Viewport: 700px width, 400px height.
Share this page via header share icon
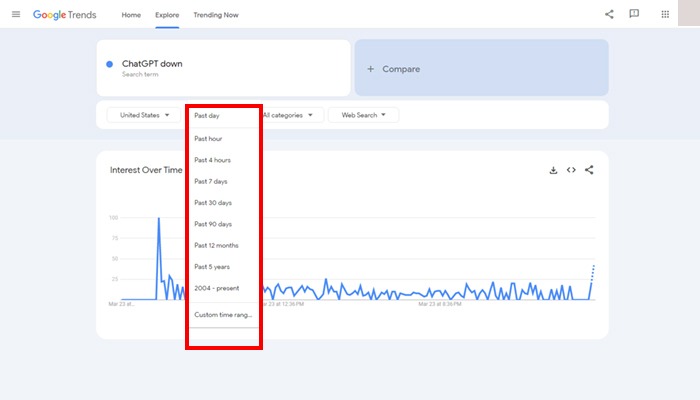[x=609, y=14]
